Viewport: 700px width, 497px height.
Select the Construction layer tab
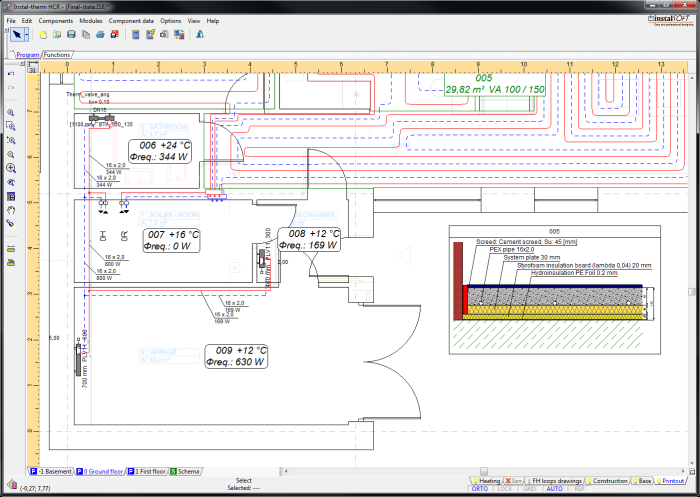610,481
